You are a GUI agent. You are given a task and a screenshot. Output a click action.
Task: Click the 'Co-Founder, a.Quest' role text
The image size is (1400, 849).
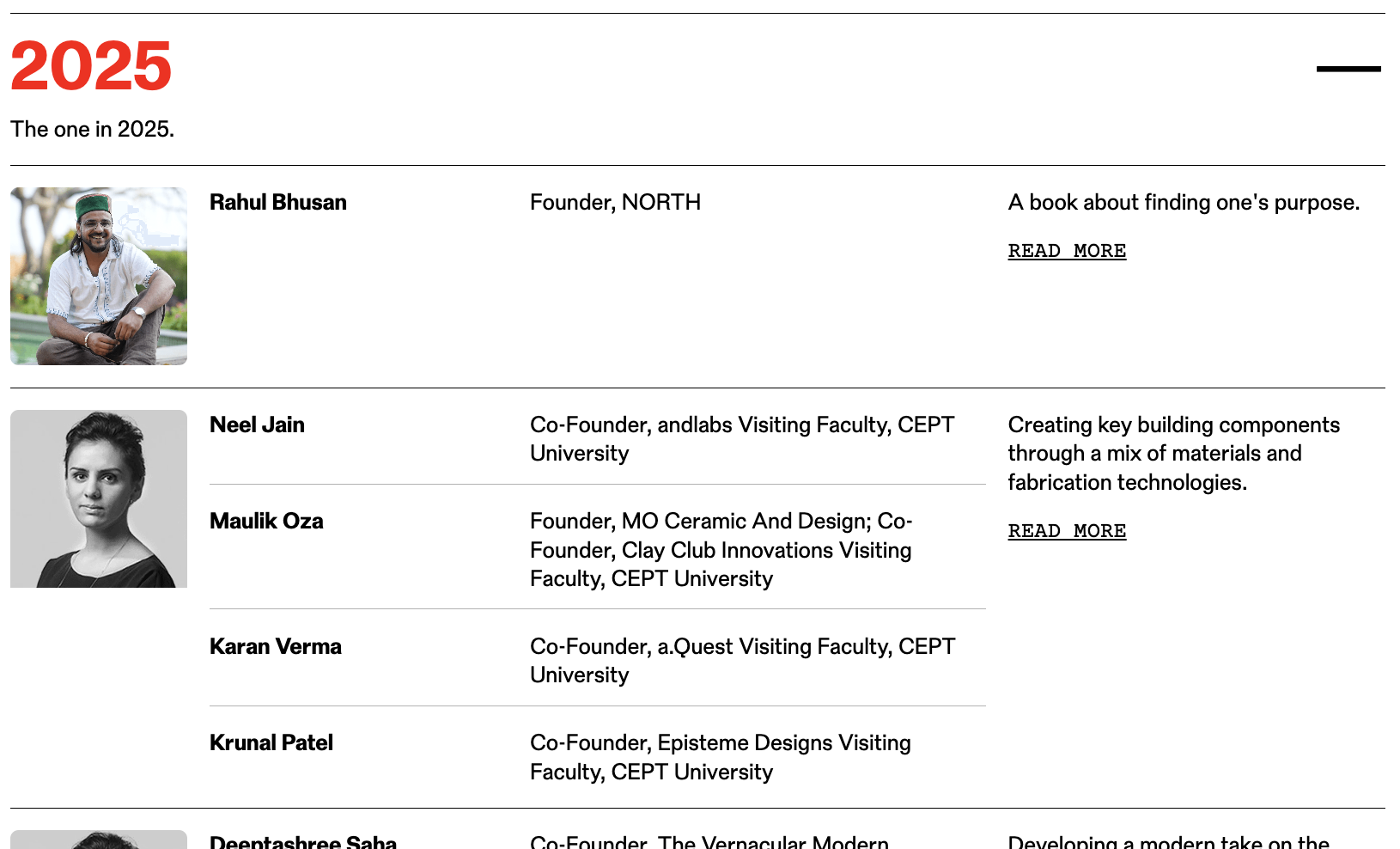coord(742,660)
